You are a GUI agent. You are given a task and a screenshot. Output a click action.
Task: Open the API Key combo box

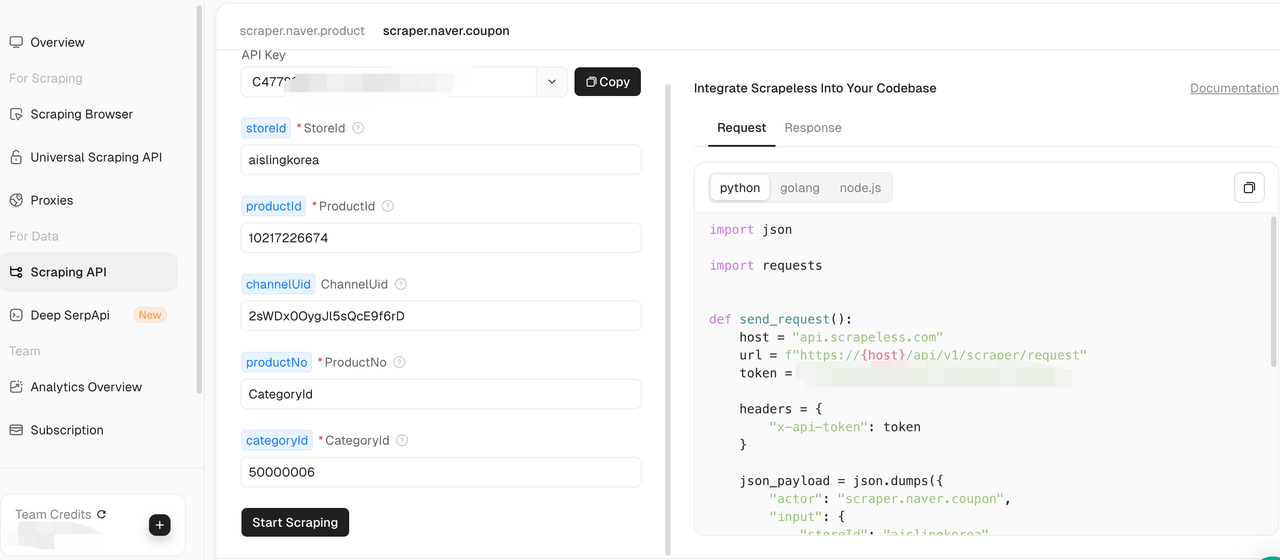[x=404, y=82]
